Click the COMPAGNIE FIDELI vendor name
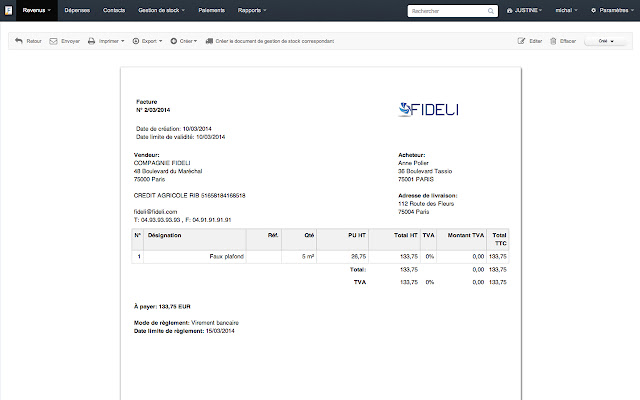 (x=162, y=163)
